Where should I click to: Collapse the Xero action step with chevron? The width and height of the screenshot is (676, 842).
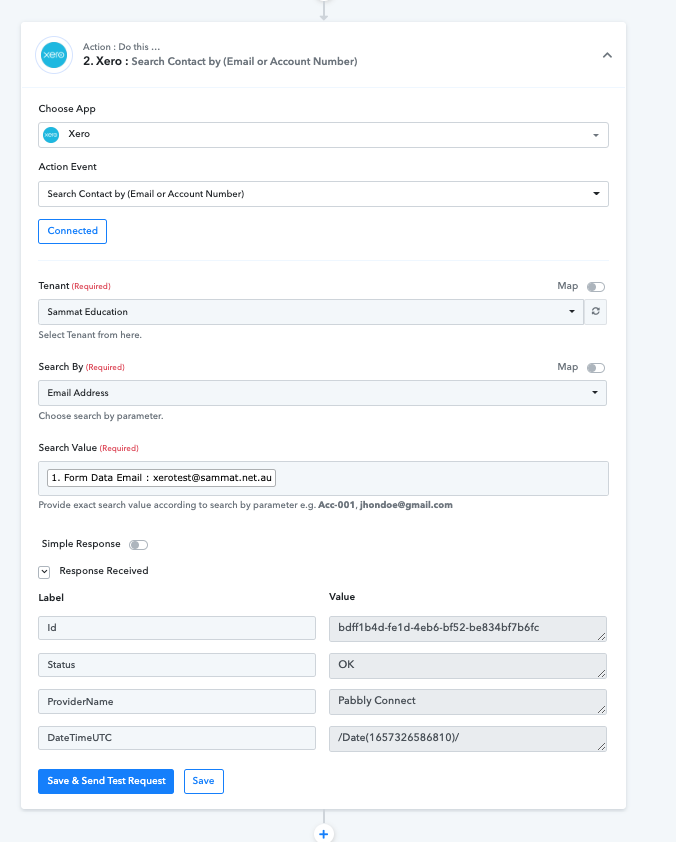pos(607,55)
